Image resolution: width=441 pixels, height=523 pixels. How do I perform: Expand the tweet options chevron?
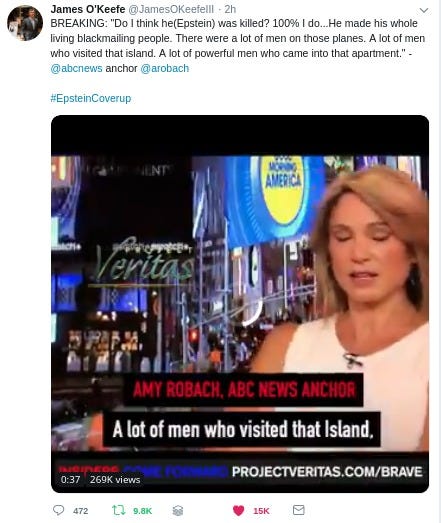tap(424, 10)
